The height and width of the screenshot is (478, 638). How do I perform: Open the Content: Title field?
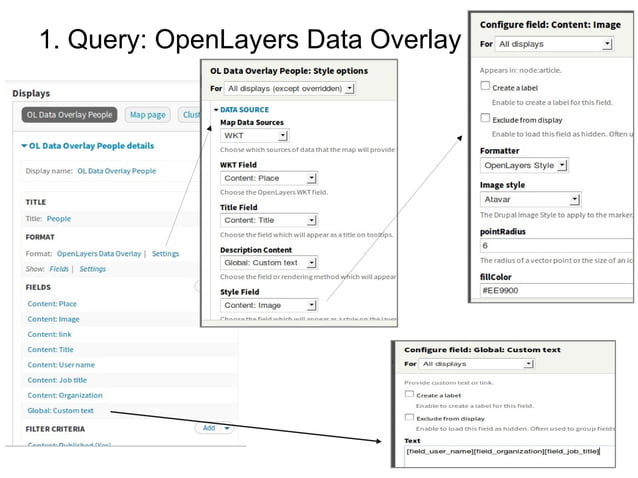tap(50, 349)
